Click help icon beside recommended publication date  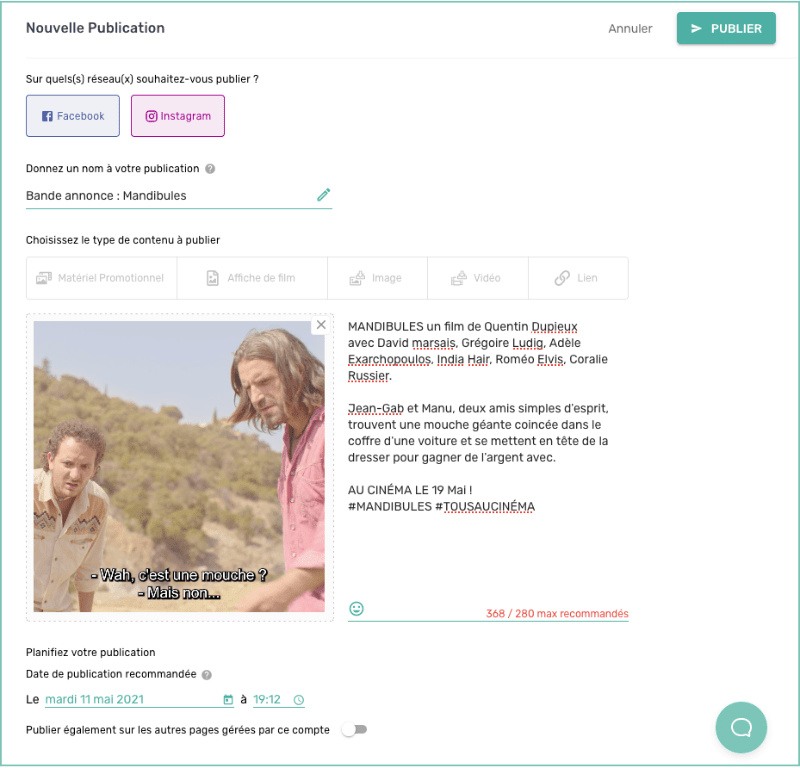pos(206,675)
